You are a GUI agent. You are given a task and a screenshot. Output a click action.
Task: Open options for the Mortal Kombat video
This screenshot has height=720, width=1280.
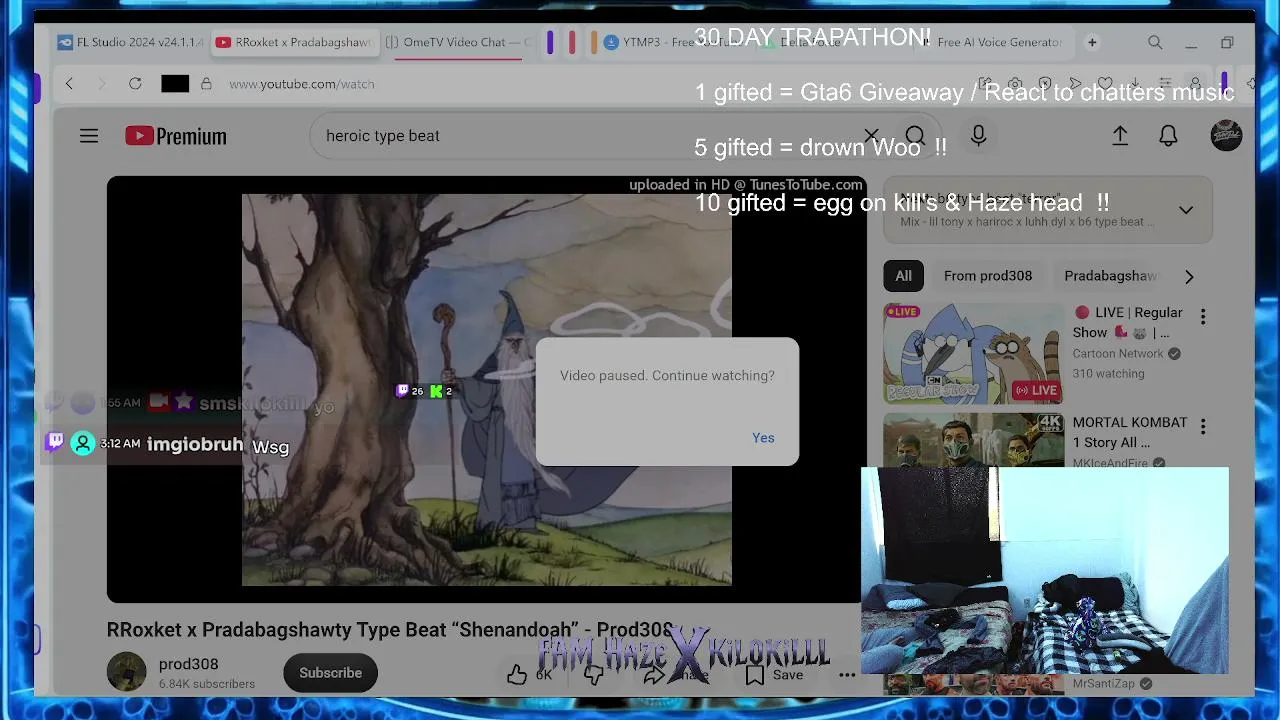tap(1203, 427)
